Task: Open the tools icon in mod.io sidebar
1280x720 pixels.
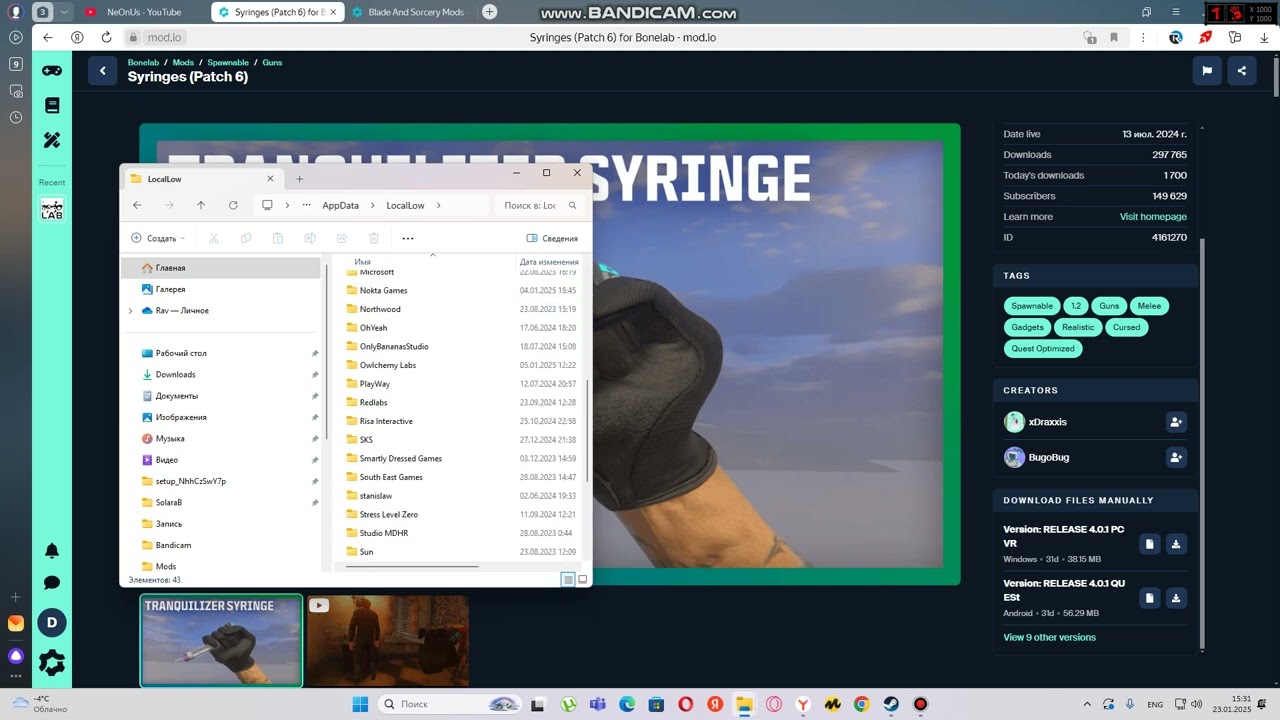Action: pyautogui.click(x=52, y=141)
